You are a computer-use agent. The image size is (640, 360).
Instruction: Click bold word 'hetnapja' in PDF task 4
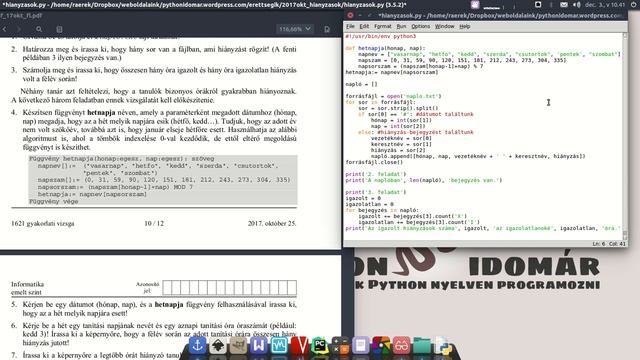click(x=101, y=112)
